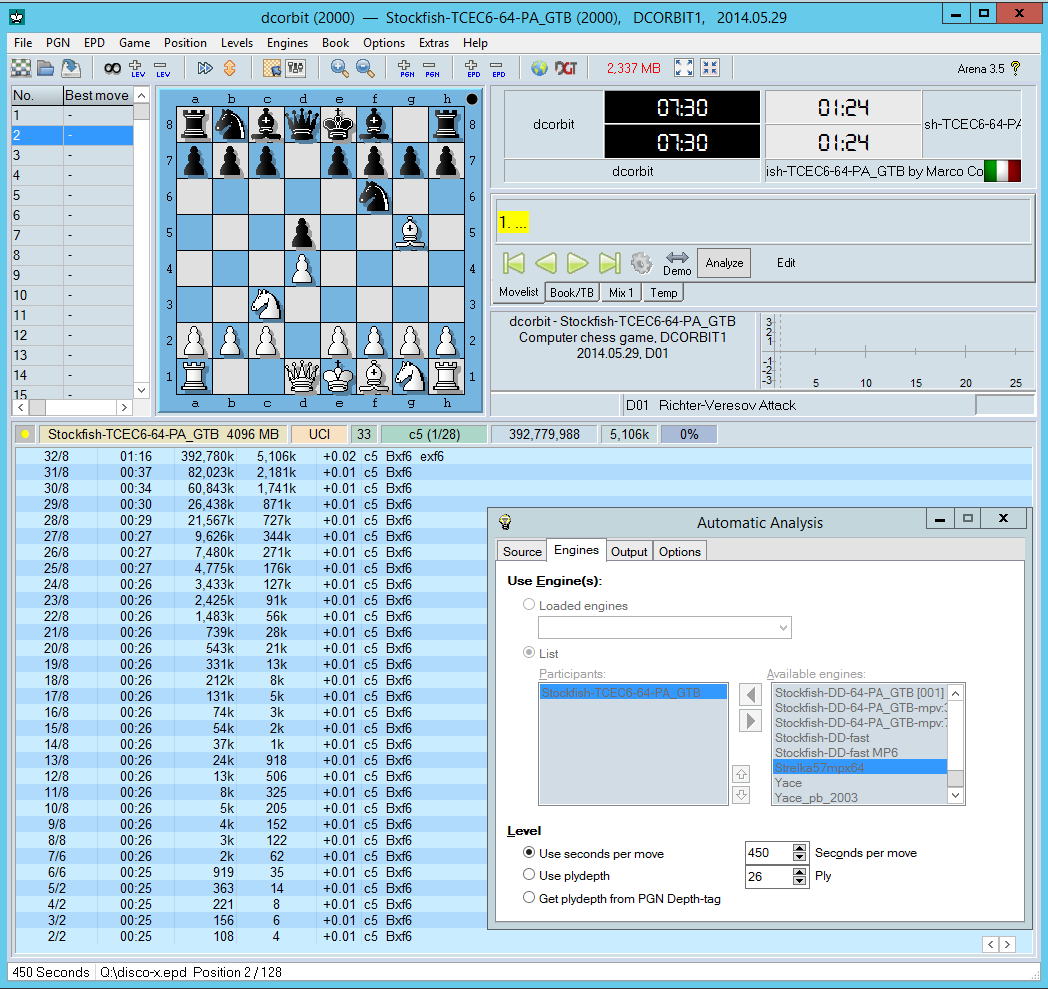Click the expand fullscreen arrows icon
The height and width of the screenshot is (989, 1048).
[x=684, y=68]
